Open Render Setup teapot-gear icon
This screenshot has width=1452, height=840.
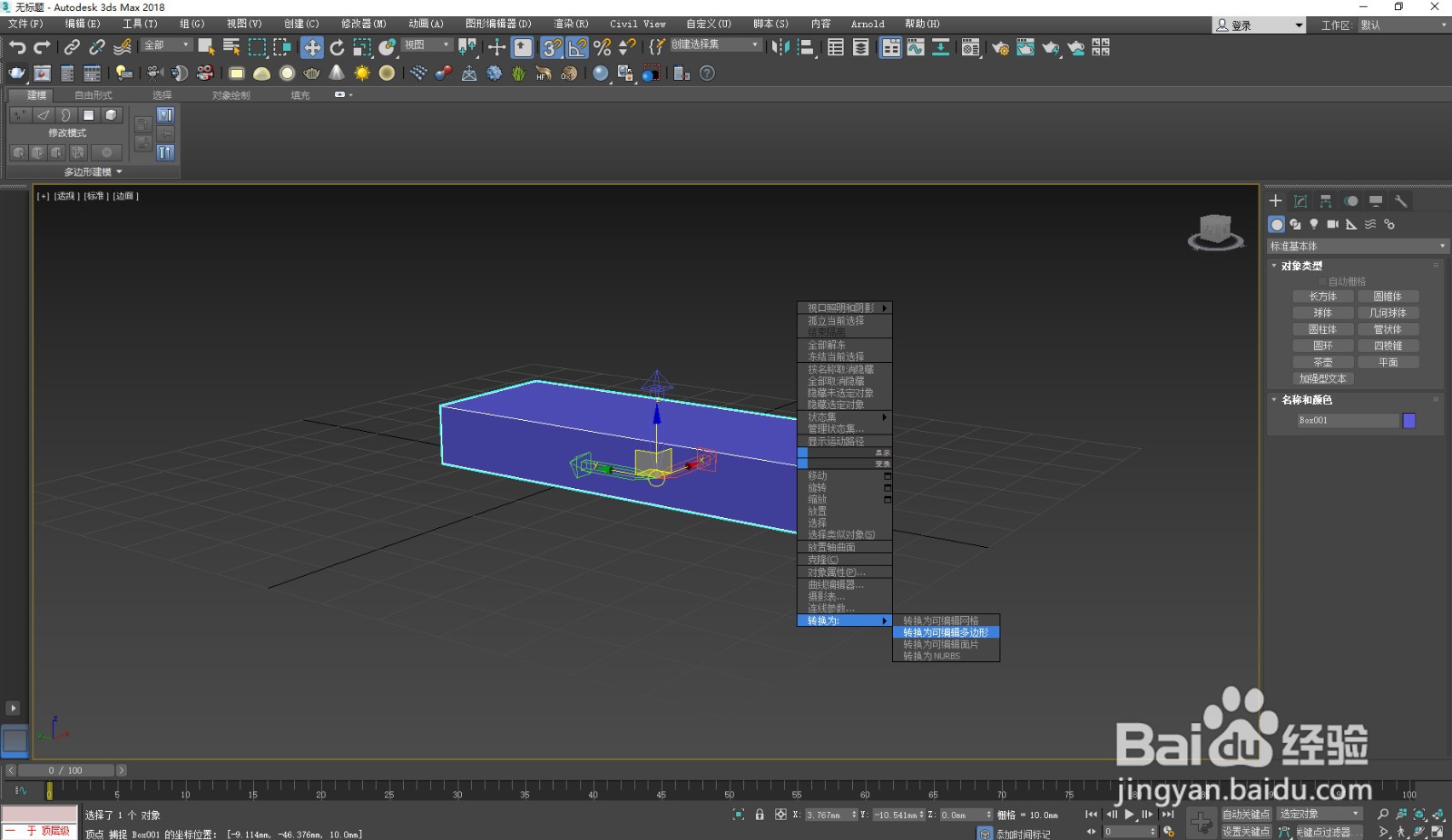coord(1000,47)
